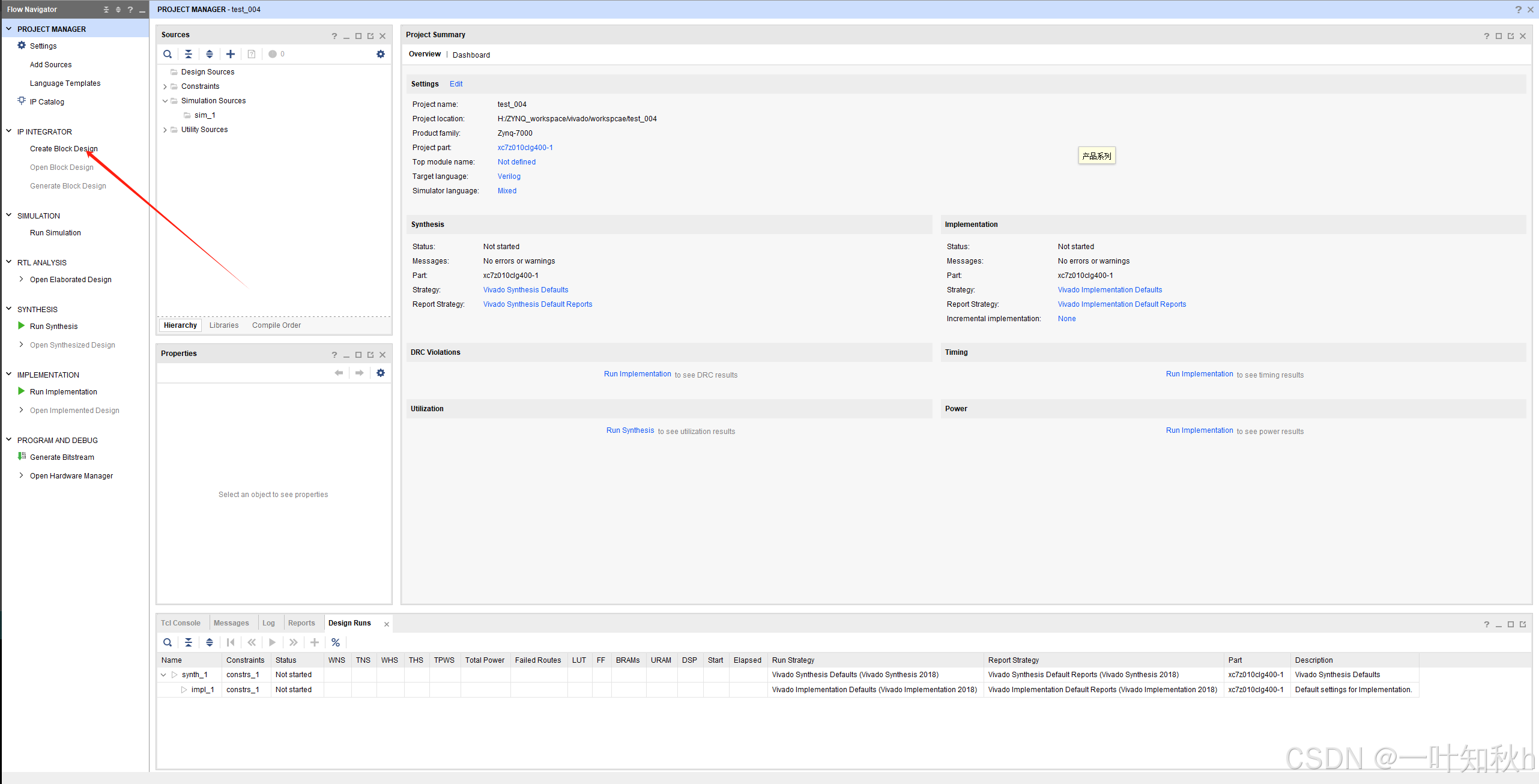Screen dimensions: 1539x784
Task: Open Properties panel settings gear
Action: 381,373
